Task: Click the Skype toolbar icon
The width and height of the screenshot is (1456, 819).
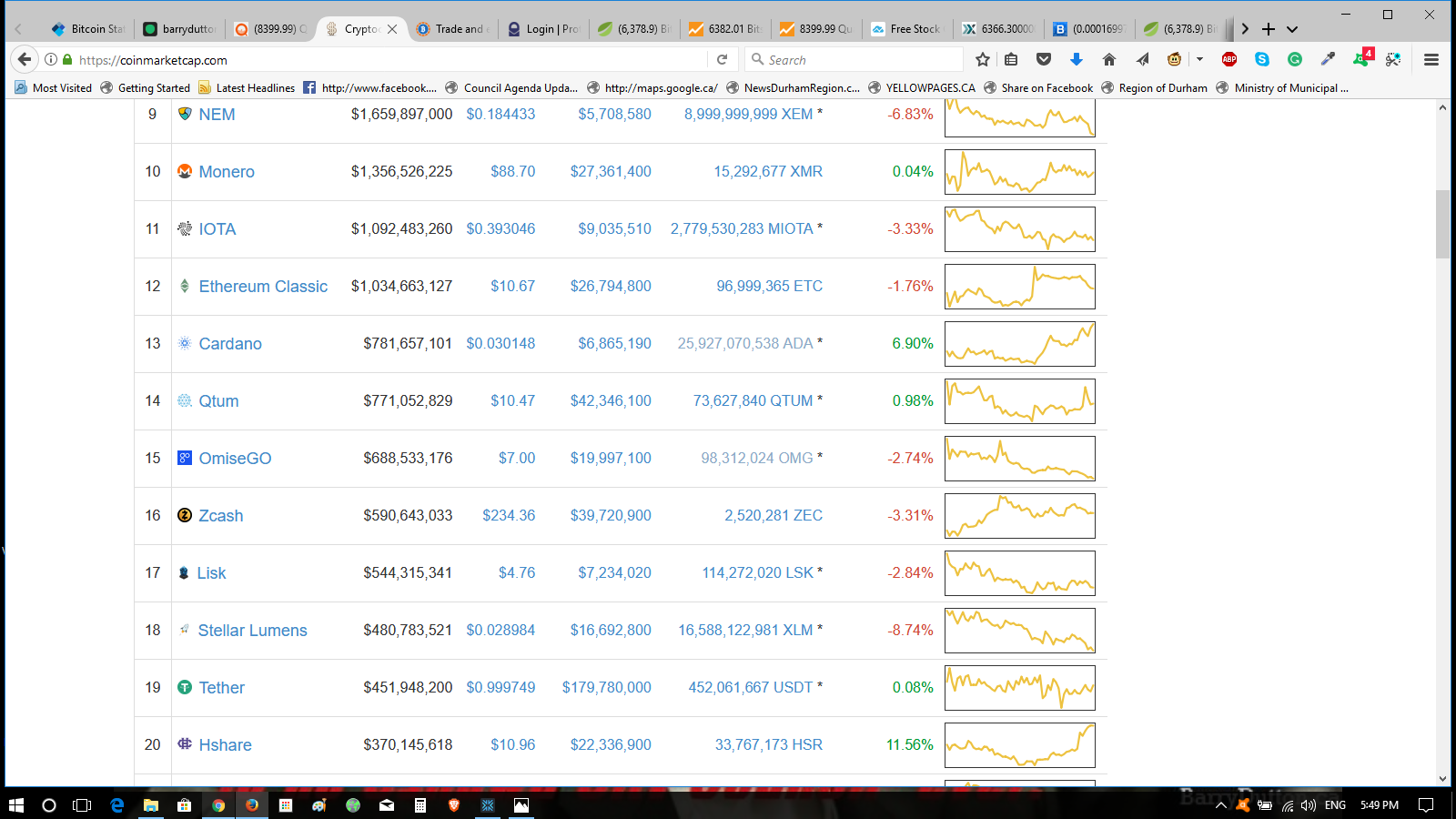Action: coord(1262,59)
